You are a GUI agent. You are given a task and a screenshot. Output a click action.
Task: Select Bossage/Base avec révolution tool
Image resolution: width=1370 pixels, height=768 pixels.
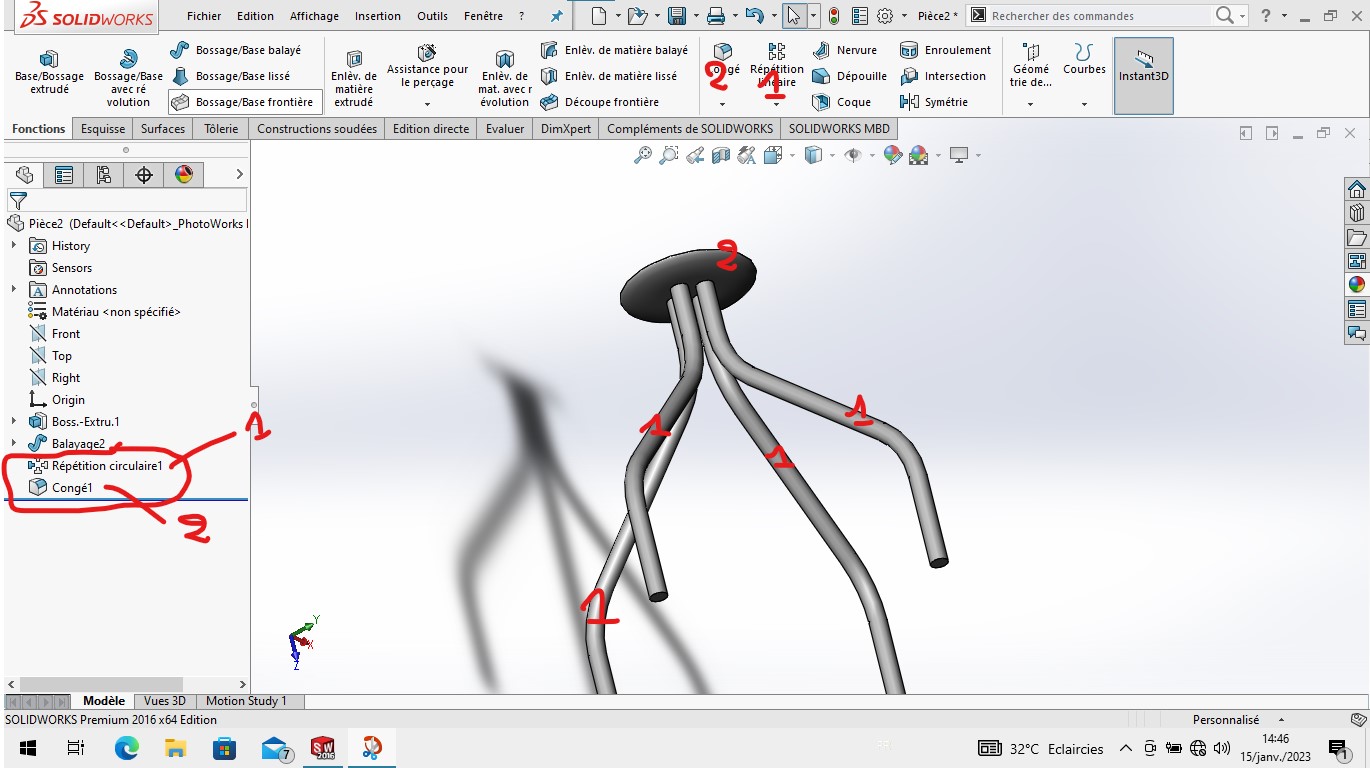click(x=128, y=78)
